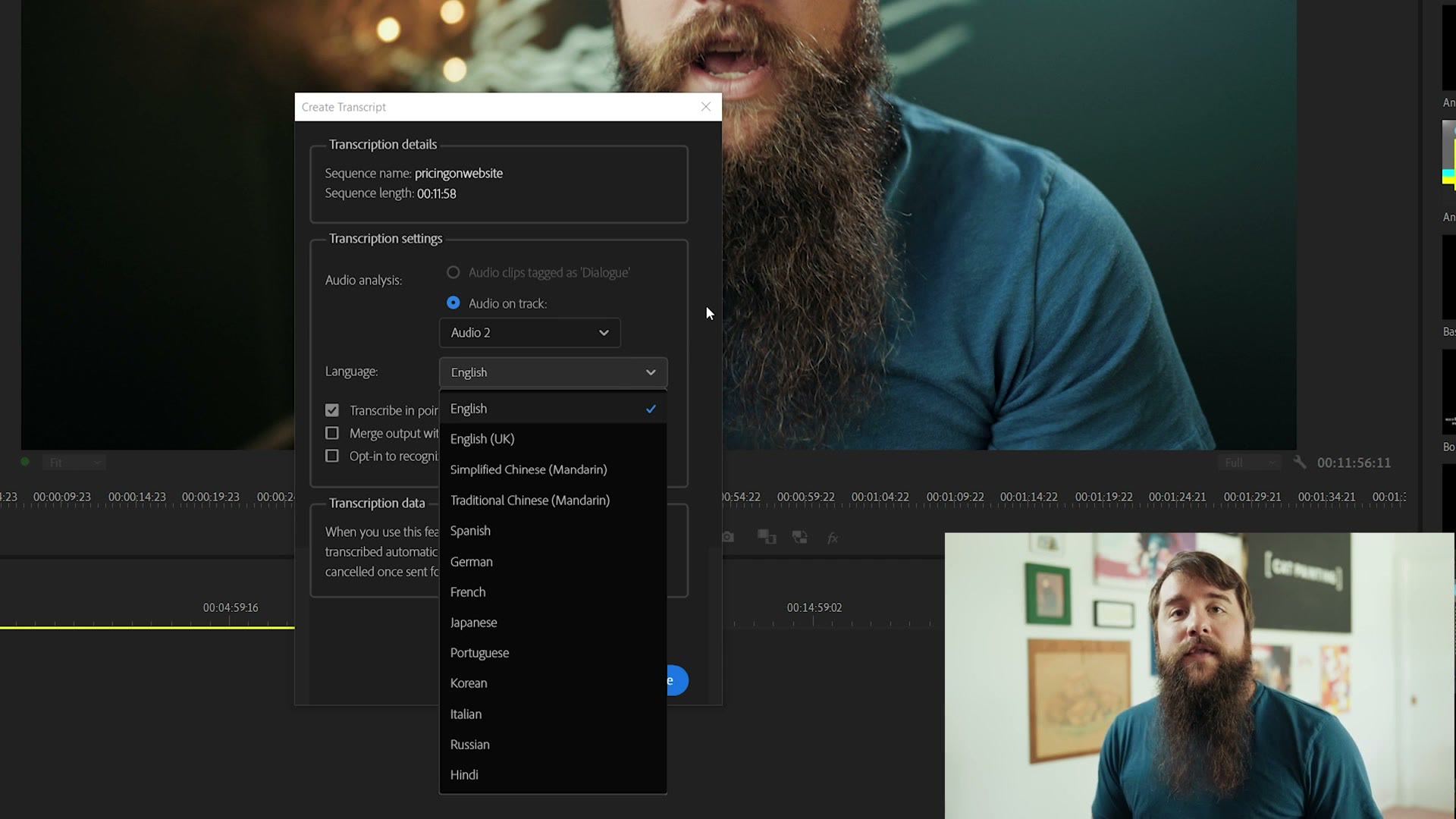Click the yellow bar under the 00:04:59:16 ruler
Image resolution: width=1456 pixels, height=819 pixels.
pos(147,627)
